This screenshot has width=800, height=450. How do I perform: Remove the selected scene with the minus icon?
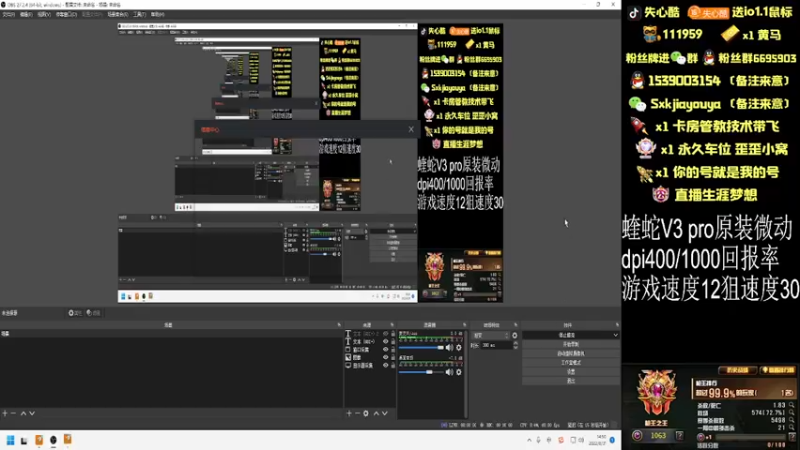[x=13, y=413]
